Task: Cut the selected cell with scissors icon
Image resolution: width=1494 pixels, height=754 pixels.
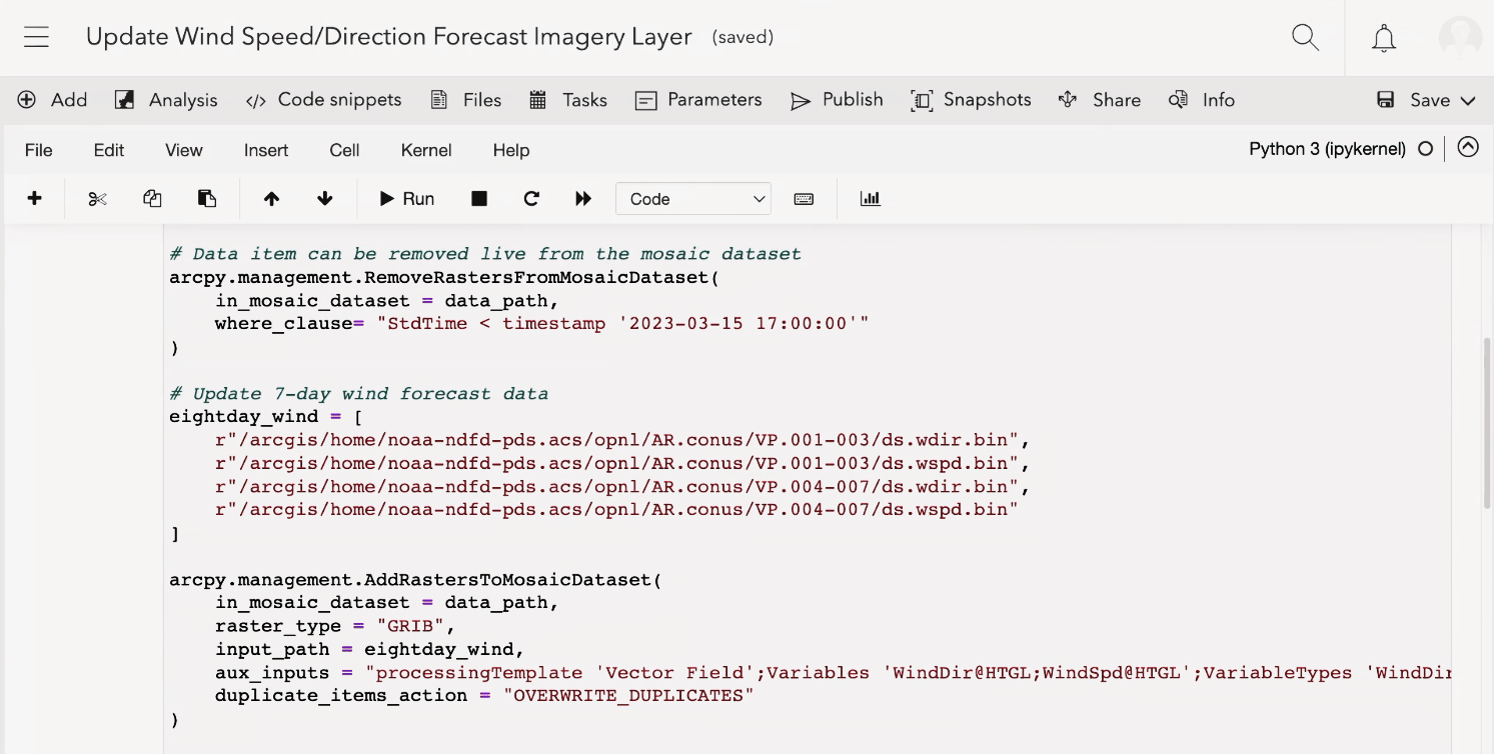Action: click(97, 199)
